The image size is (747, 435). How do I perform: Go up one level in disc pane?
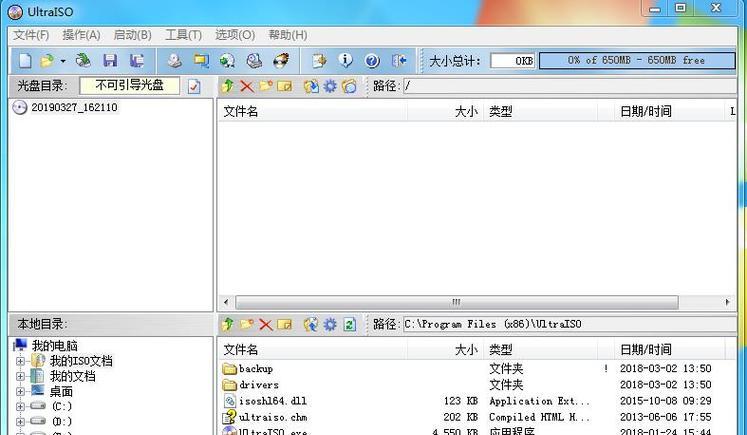coord(228,86)
